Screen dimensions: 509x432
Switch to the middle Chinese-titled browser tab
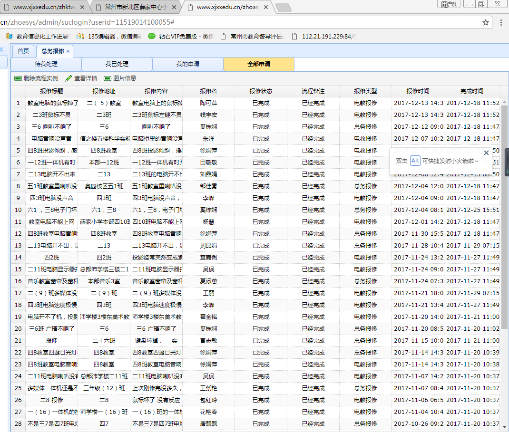coord(135,7)
